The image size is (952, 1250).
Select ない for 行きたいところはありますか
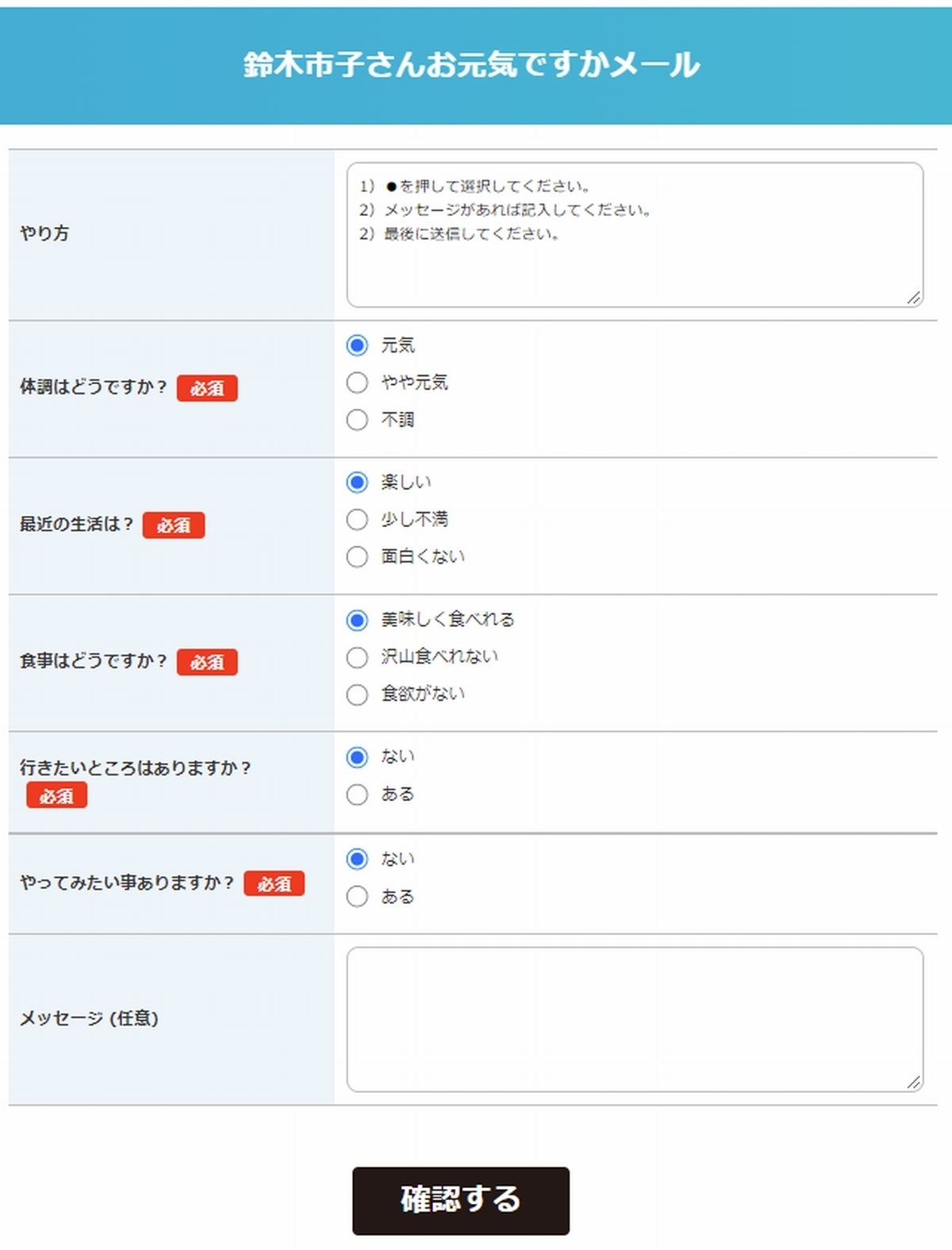tap(357, 757)
